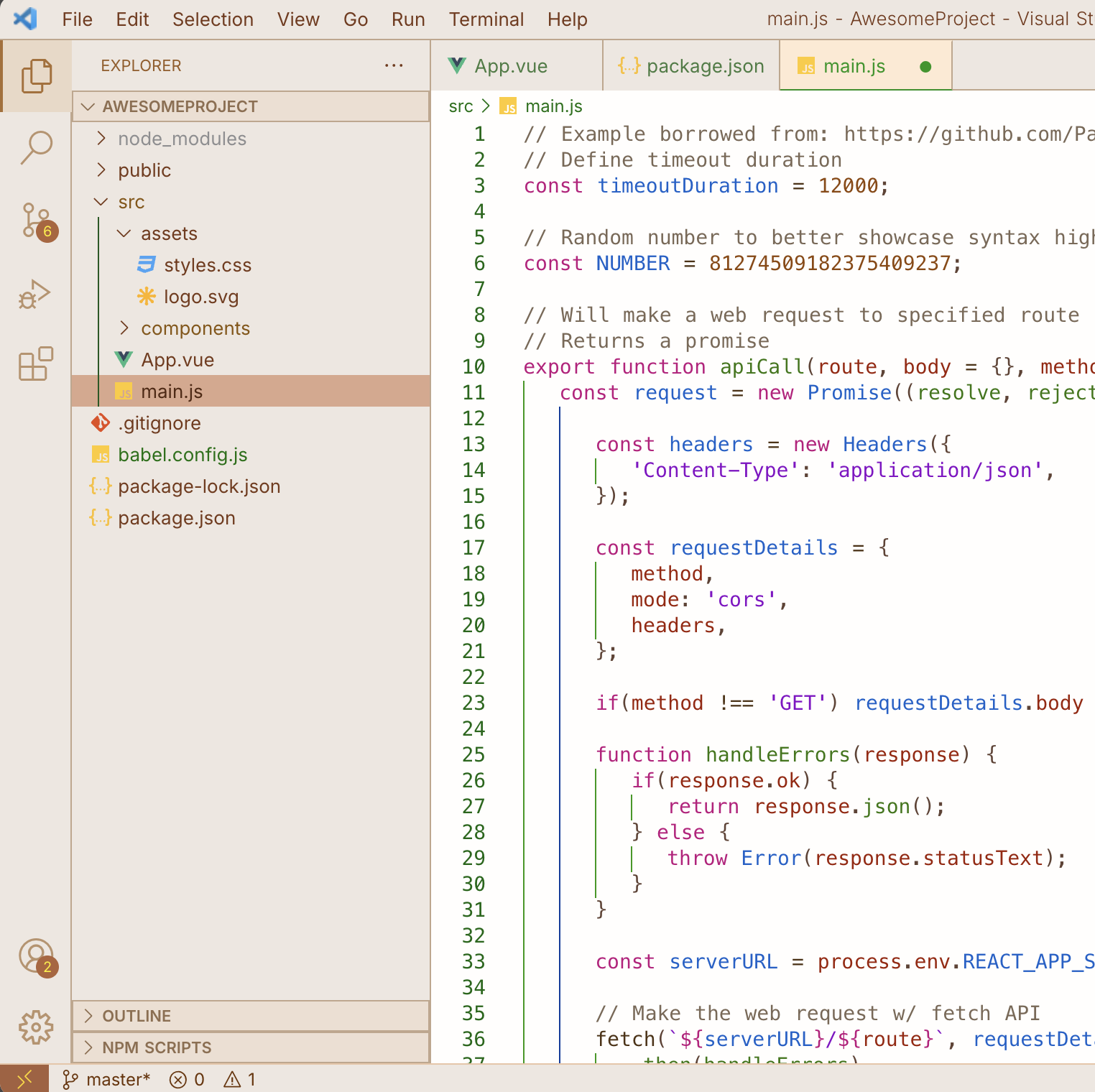The width and height of the screenshot is (1095, 1092).
Task: Click the apiCall function name on line 10
Action: [763, 367]
